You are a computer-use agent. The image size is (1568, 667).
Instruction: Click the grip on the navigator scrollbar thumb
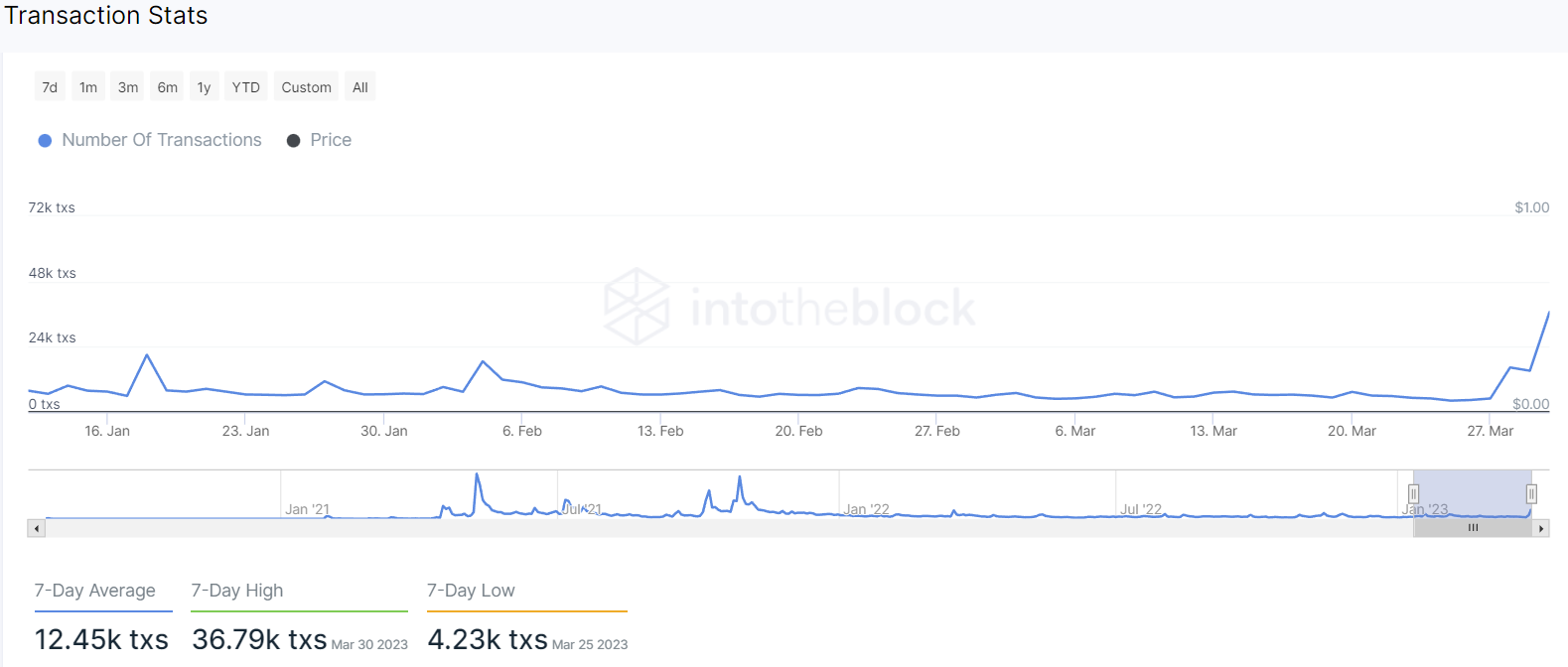coord(1473,528)
